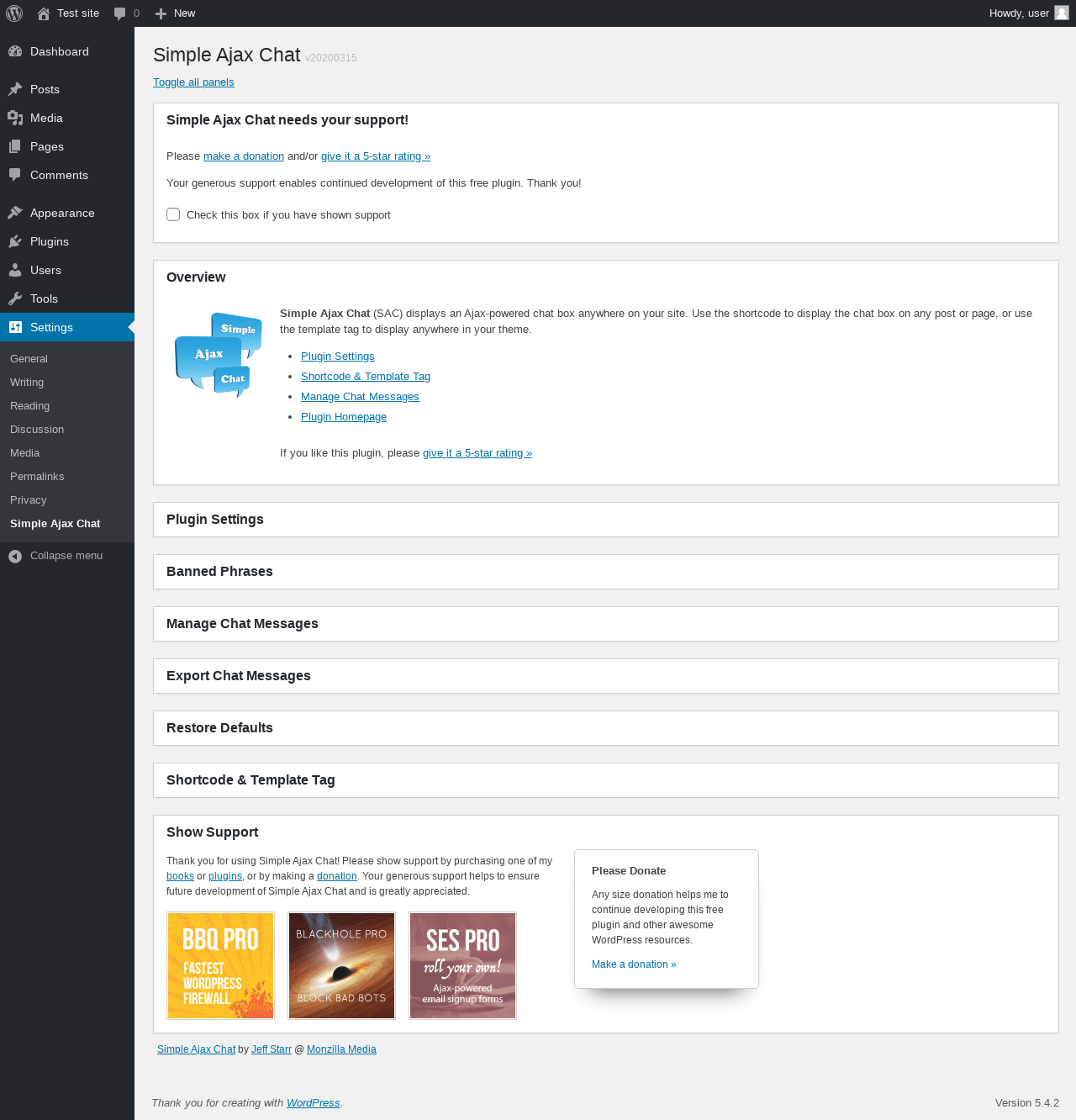Click the Users person icon
Screen dimensions: 1076x1120
(15, 270)
